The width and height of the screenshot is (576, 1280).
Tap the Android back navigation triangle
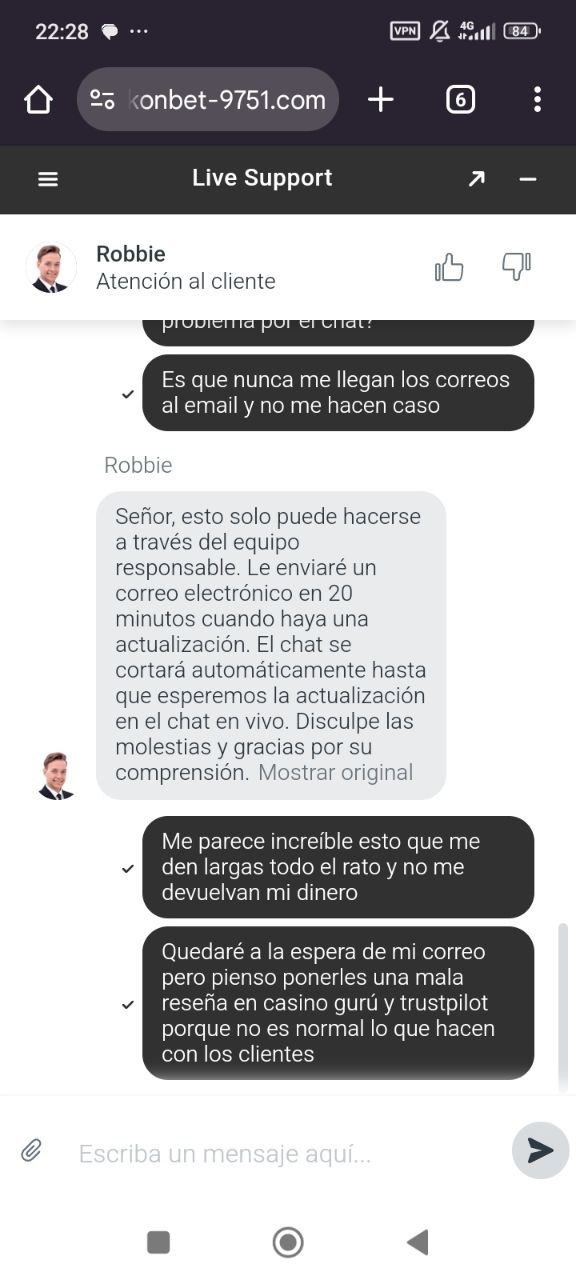point(418,1242)
